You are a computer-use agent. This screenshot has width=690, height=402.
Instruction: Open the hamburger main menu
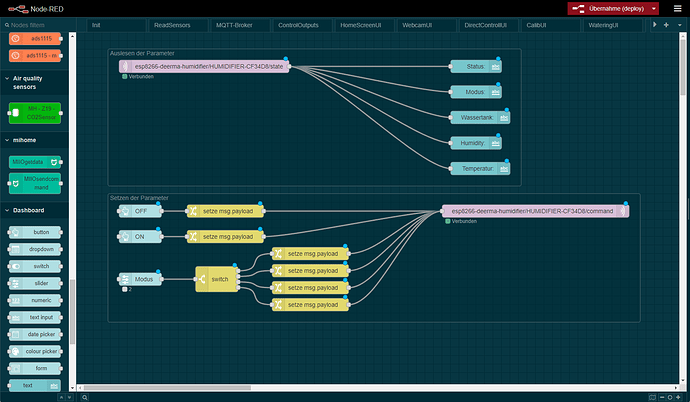[678, 8]
